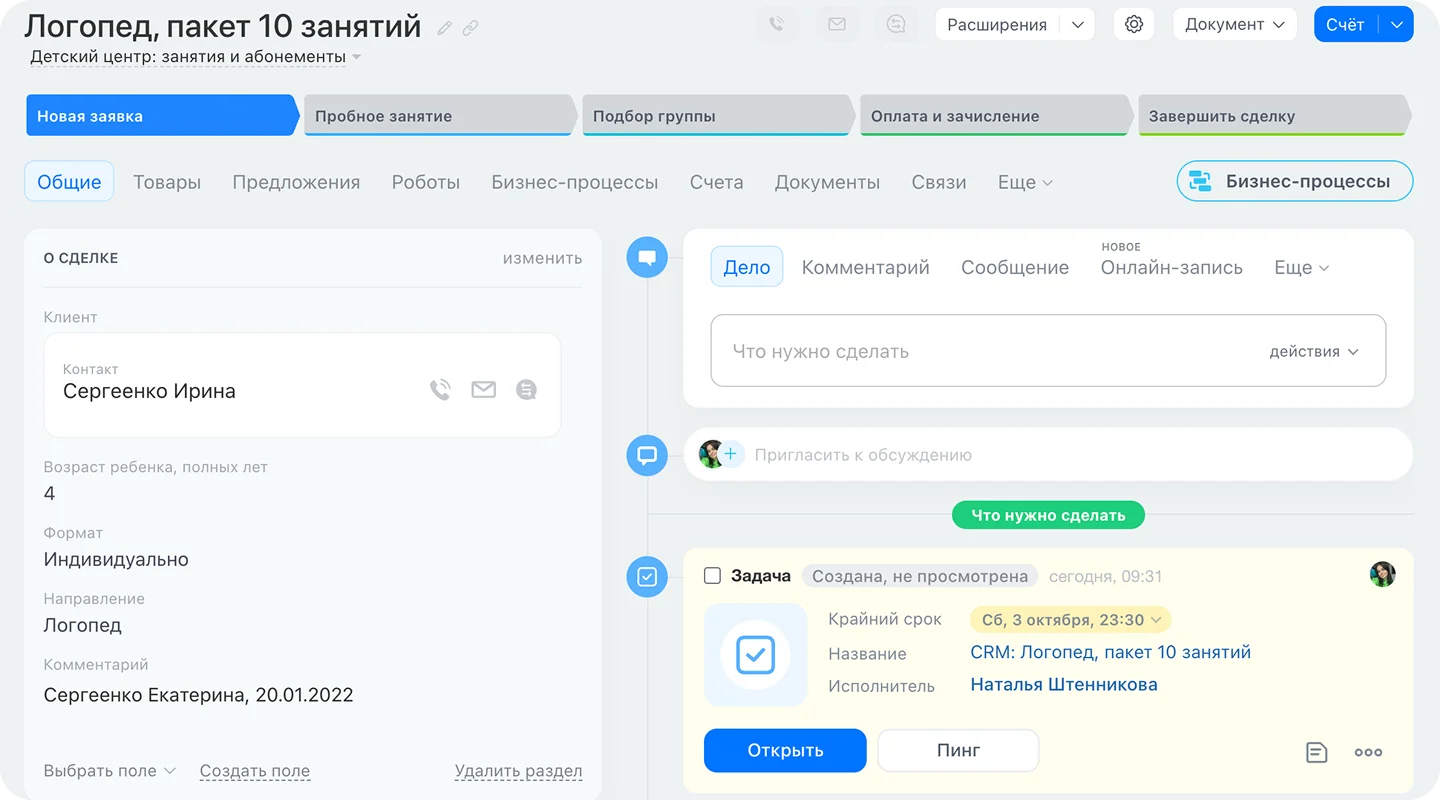1440x800 pixels.
Task: Click the plus icon to invite participant
Action: [731, 455]
